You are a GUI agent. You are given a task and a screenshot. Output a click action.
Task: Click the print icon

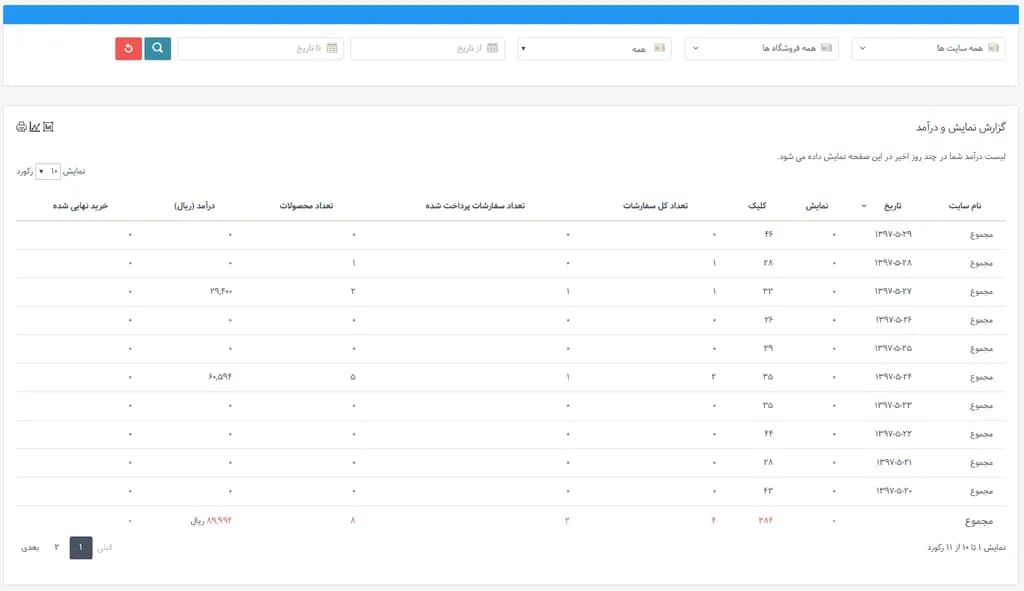(21, 127)
